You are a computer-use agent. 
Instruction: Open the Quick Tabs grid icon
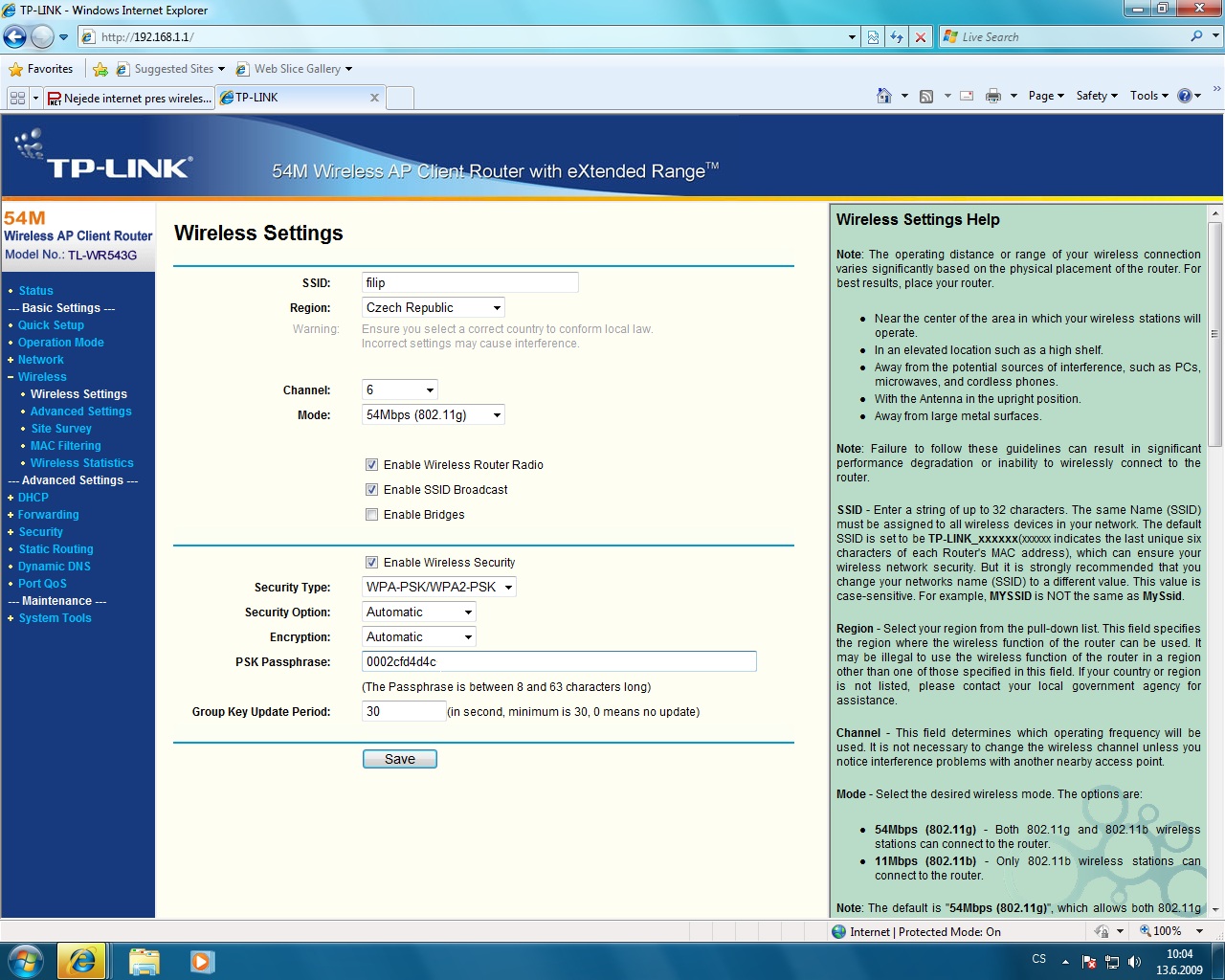17,98
